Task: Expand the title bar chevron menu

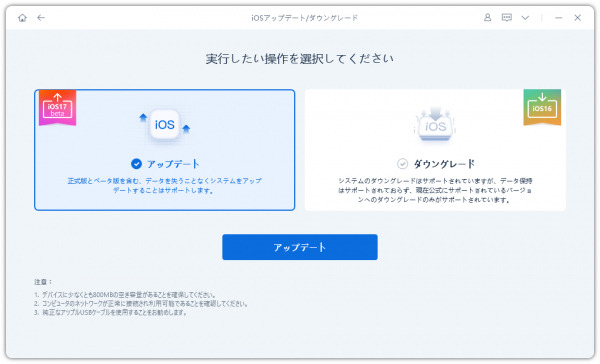Action: 525,18
